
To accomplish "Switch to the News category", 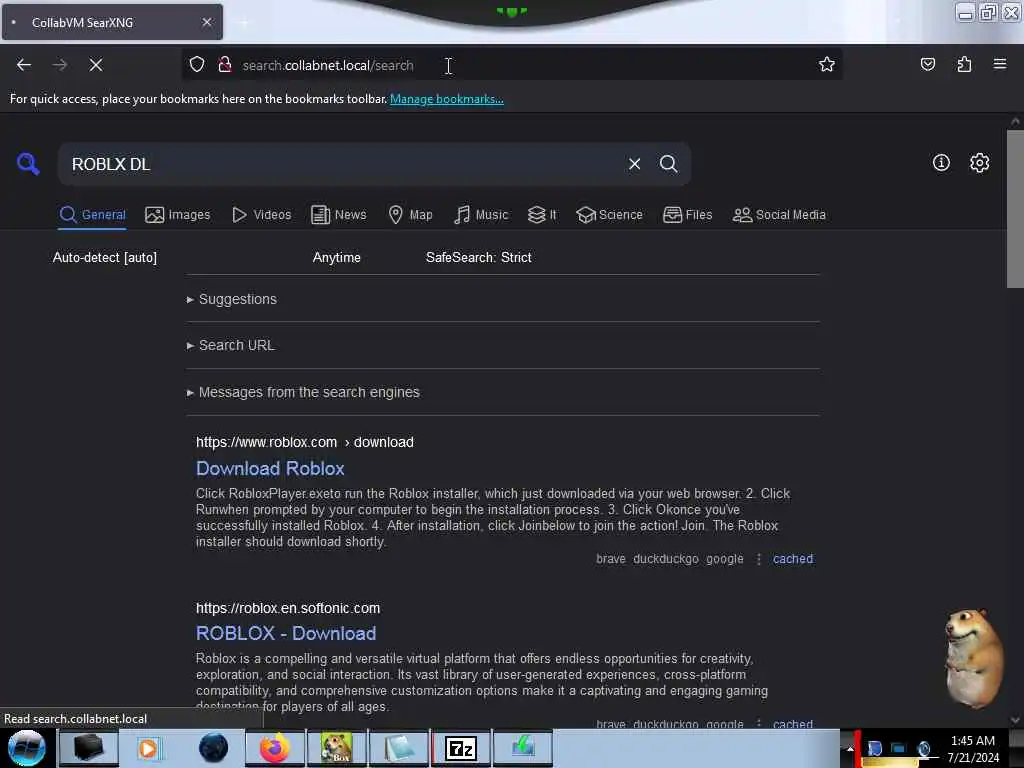I will pyautogui.click(x=339, y=215).
